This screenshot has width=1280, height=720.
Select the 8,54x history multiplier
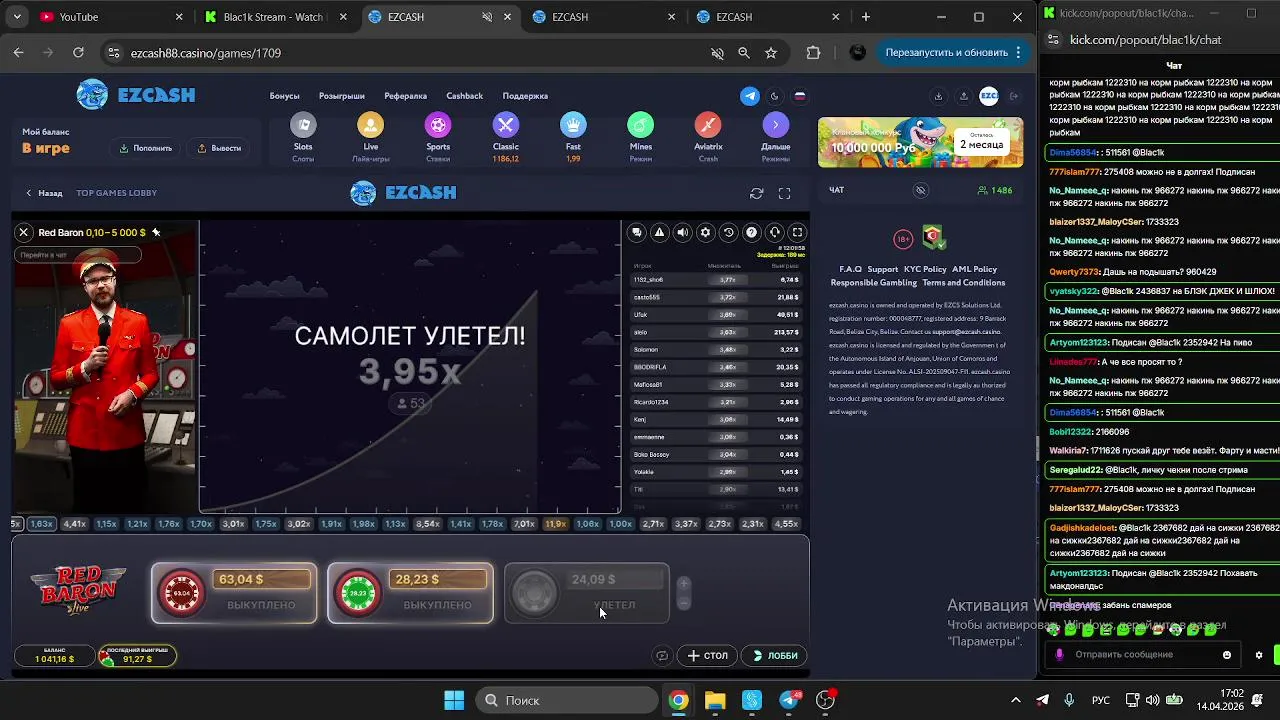pyautogui.click(x=427, y=524)
